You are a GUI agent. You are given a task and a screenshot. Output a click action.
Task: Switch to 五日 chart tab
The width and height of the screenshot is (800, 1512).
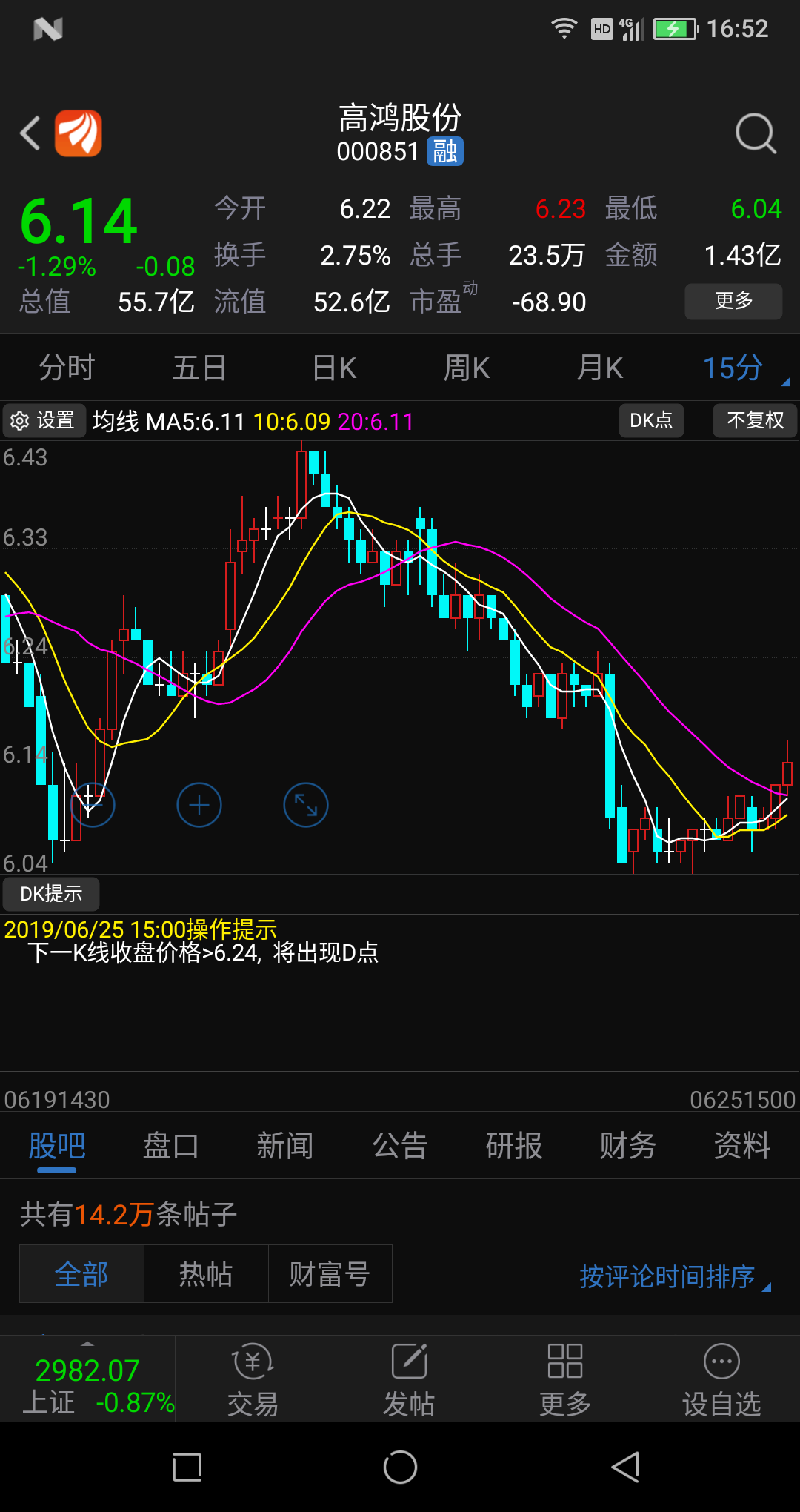point(199,368)
